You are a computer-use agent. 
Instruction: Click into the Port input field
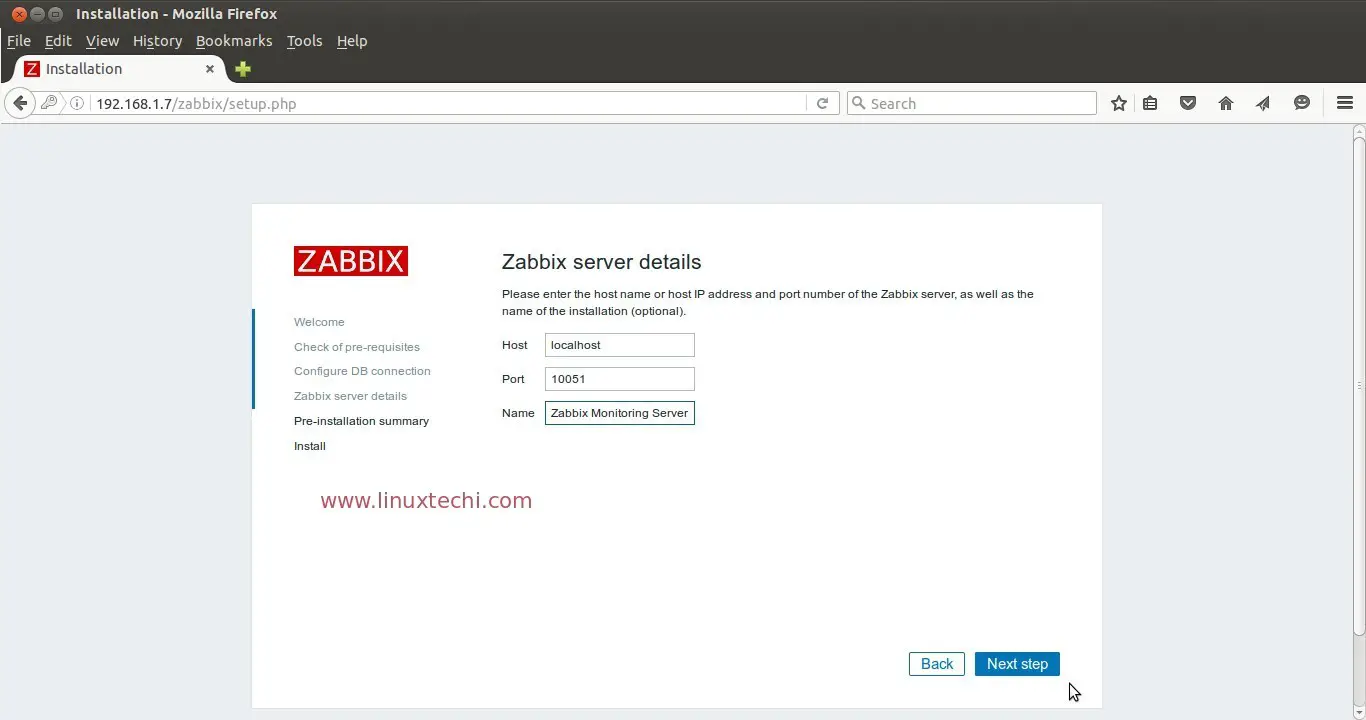[620, 379]
